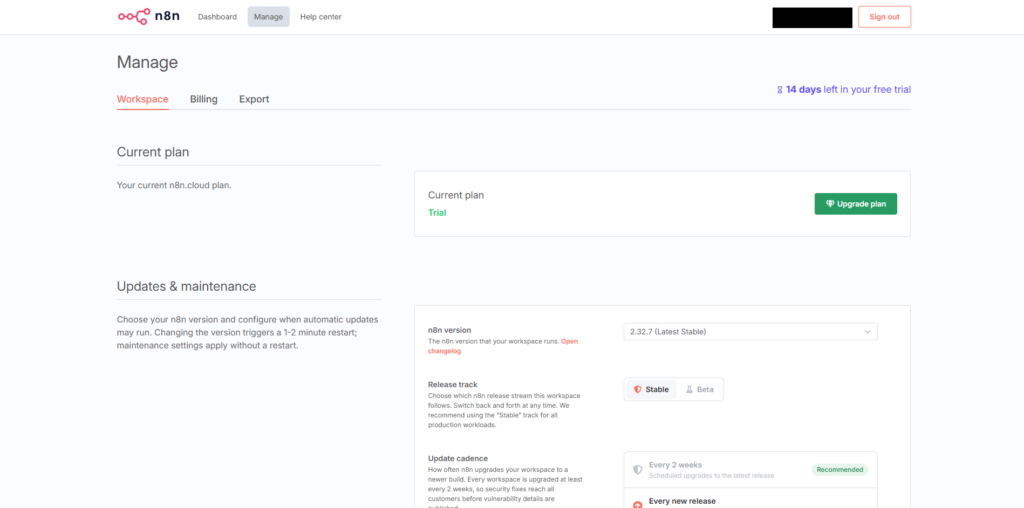Choose the Every 2 weeks cadence
Viewport: 1024px width, 508px height.
[750, 469]
